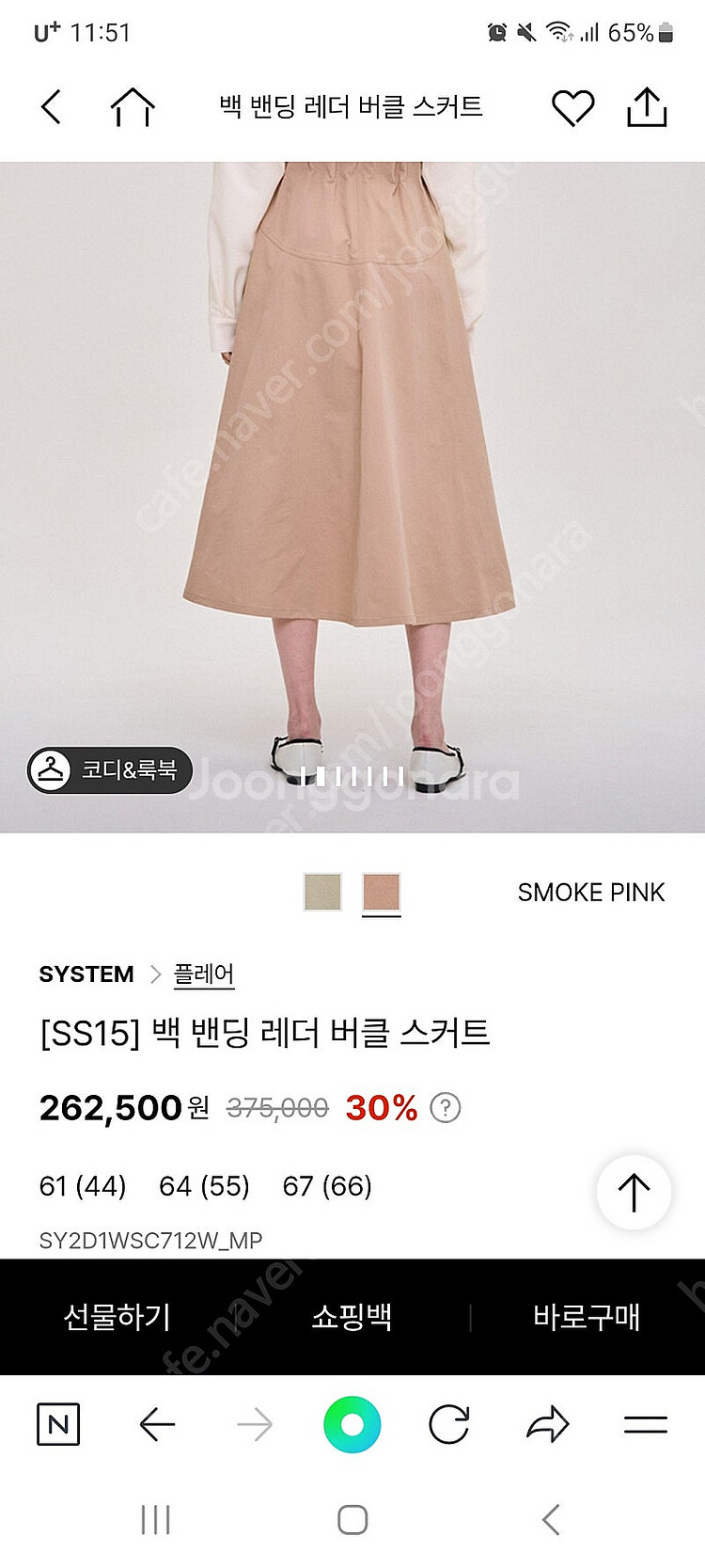Add item to wishlist with heart icon
This screenshot has width=705, height=1568.
pos(572,107)
